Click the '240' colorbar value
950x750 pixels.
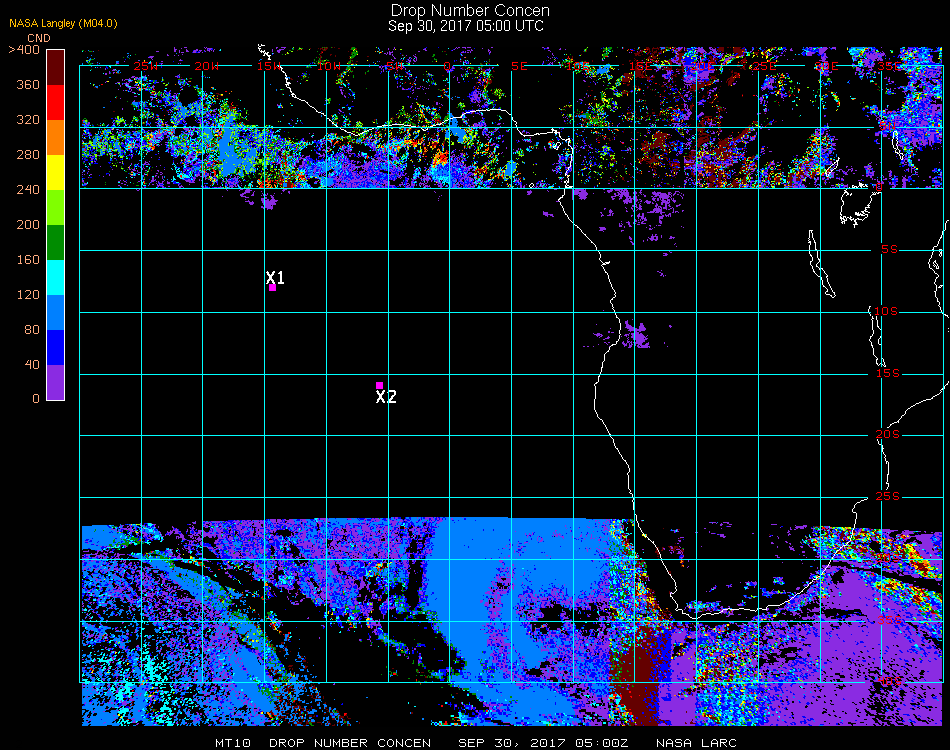coord(28,190)
